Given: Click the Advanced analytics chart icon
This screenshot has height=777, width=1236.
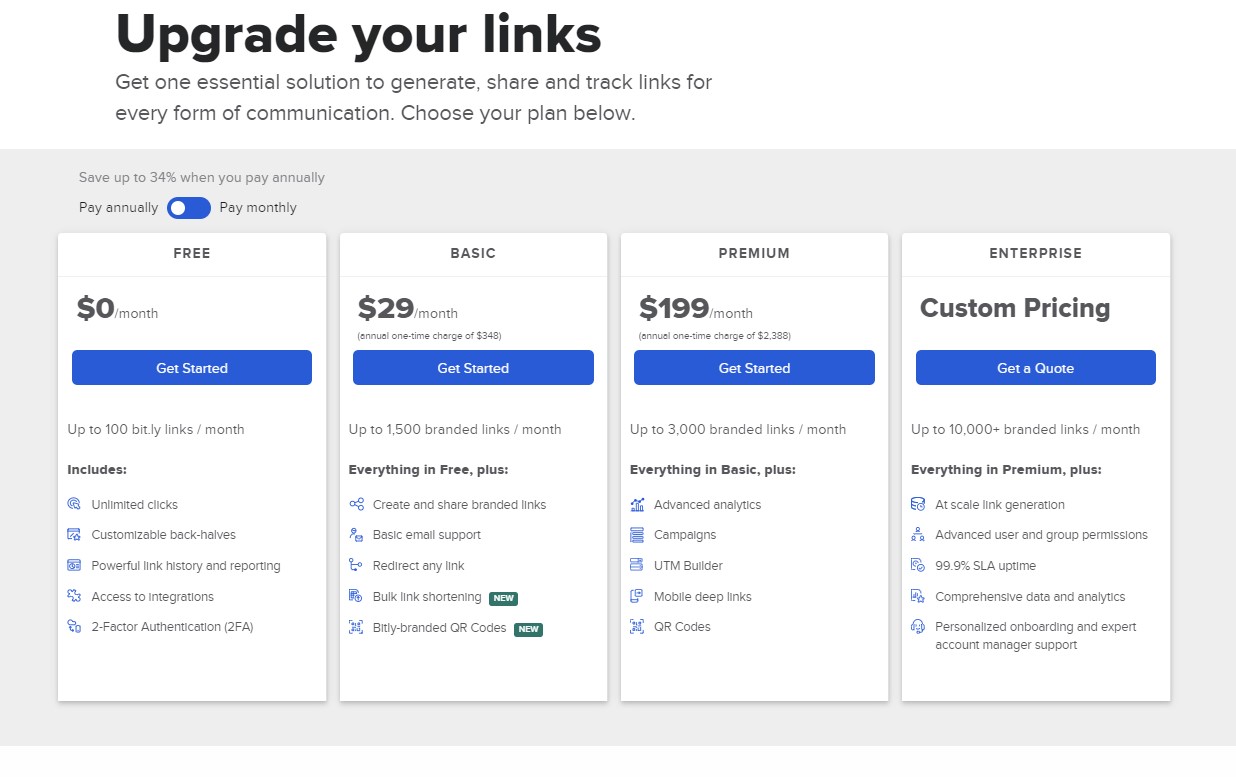Looking at the screenshot, I should pos(637,504).
